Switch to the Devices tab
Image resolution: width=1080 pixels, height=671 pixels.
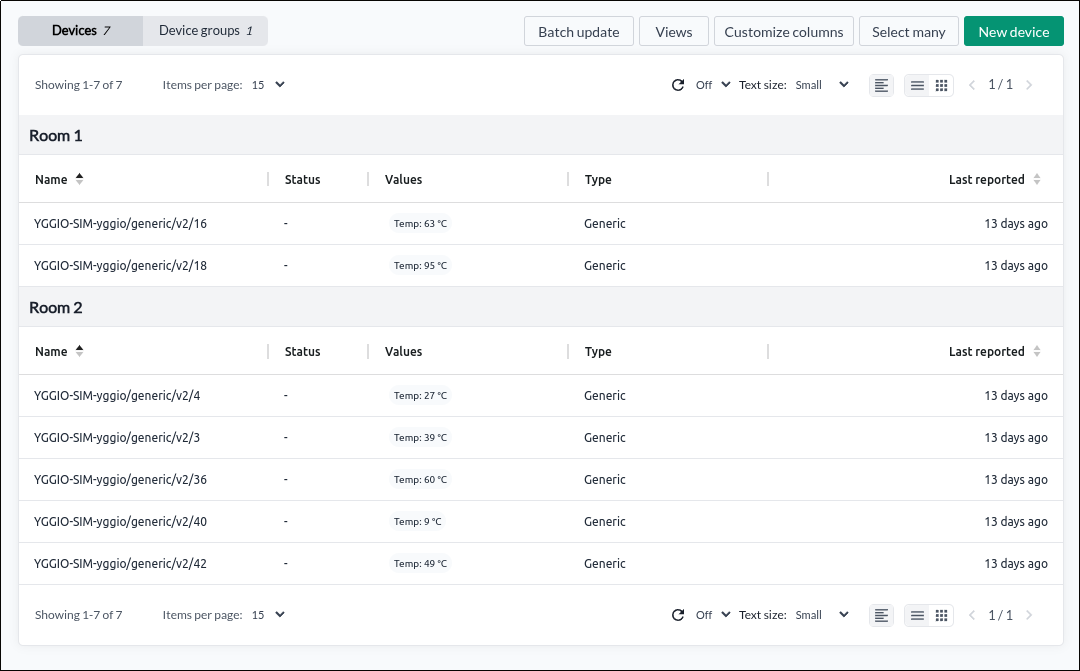[x=81, y=31]
